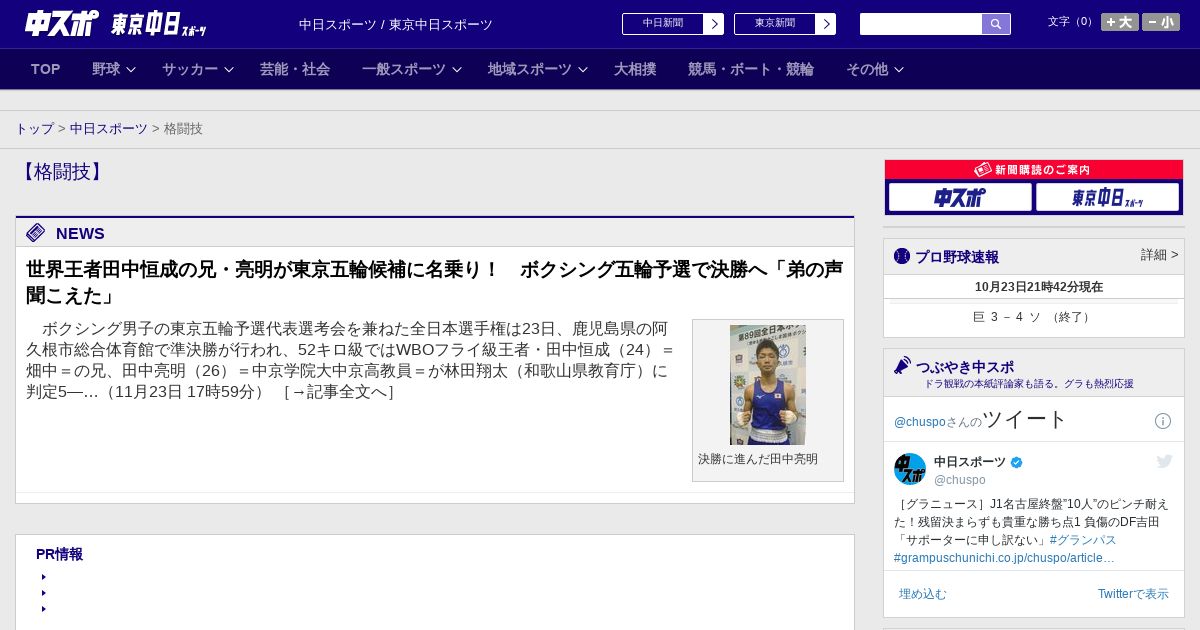
Task: Open the 地域スポーツ menu
Action: click(530, 69)
